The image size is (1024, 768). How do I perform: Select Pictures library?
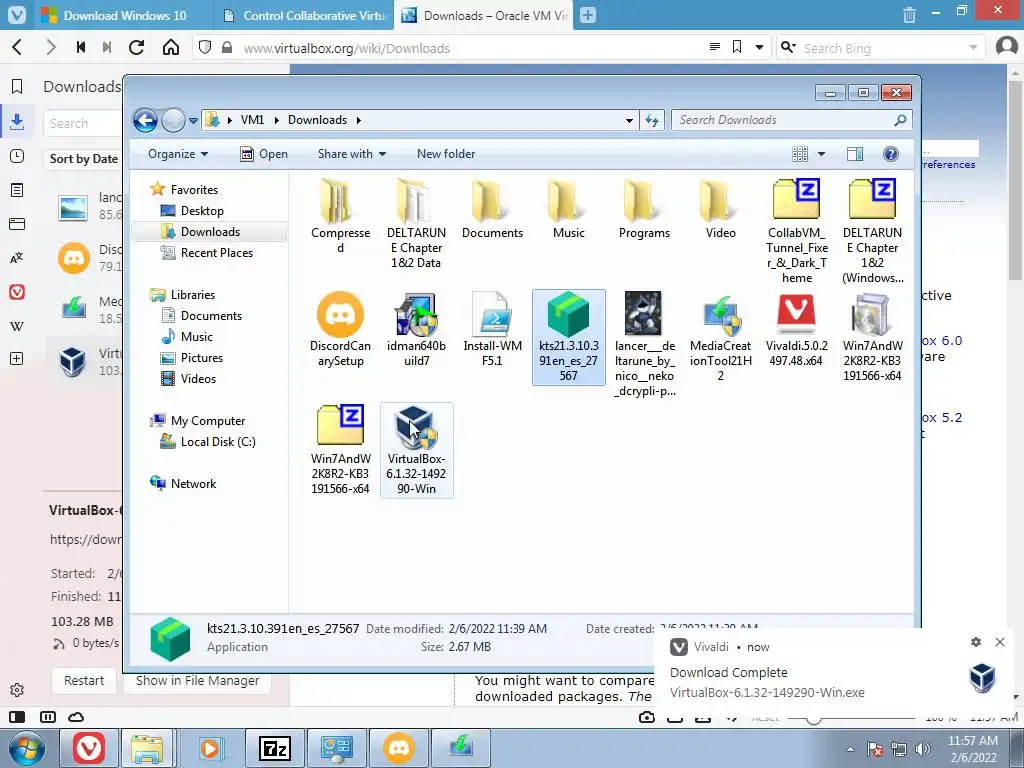tap(201, 358)
